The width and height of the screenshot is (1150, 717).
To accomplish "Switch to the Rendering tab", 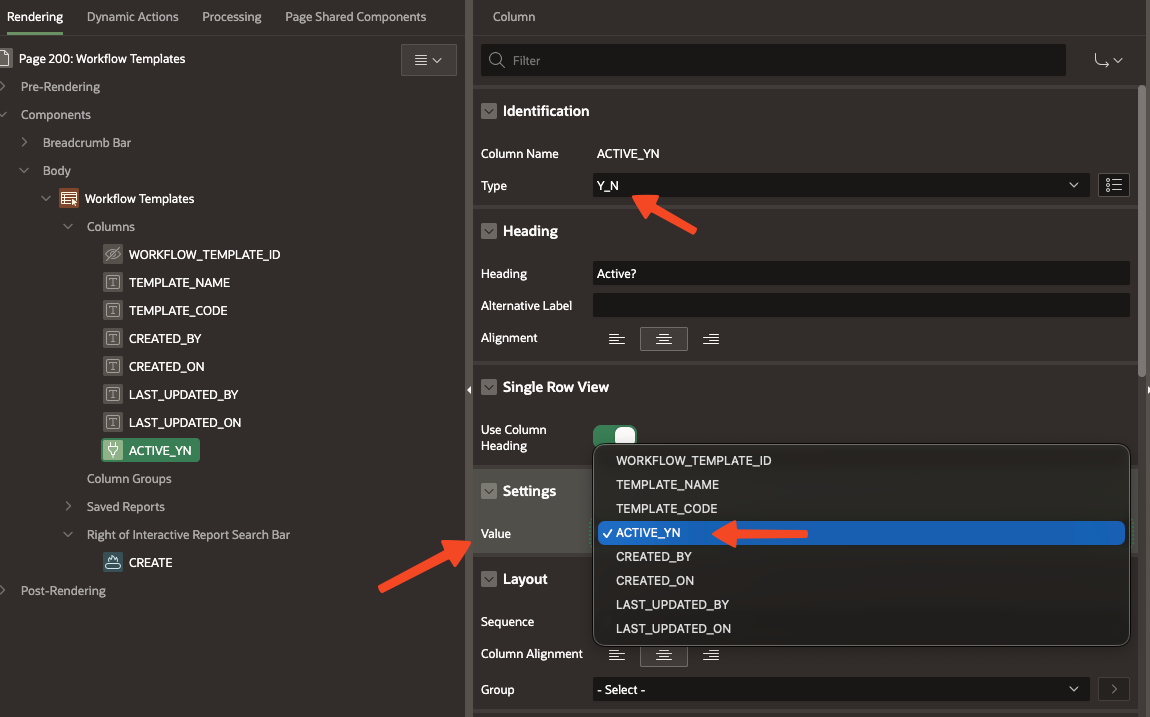I will click(x=34, y=16).
